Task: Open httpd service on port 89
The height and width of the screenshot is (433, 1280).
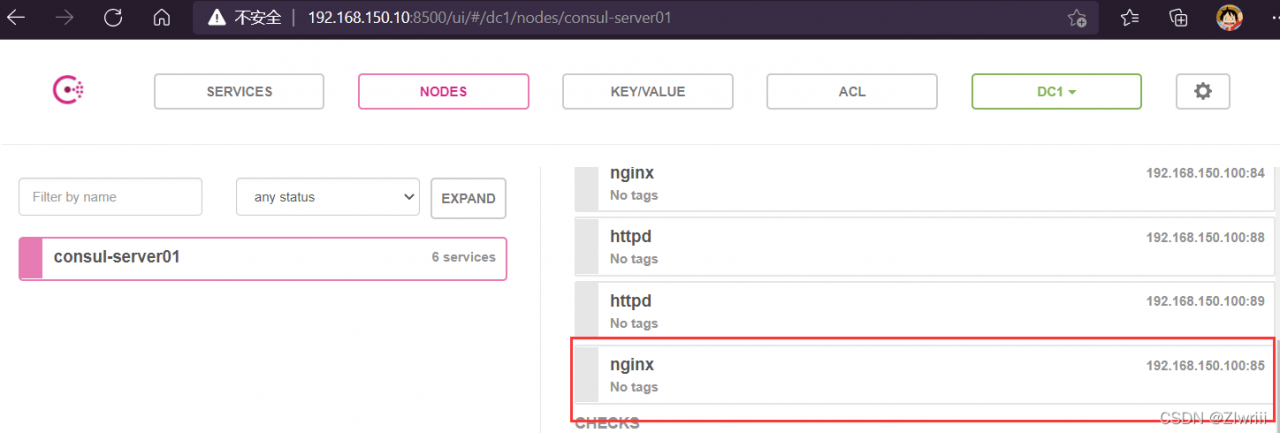Action: coord(924,310)
